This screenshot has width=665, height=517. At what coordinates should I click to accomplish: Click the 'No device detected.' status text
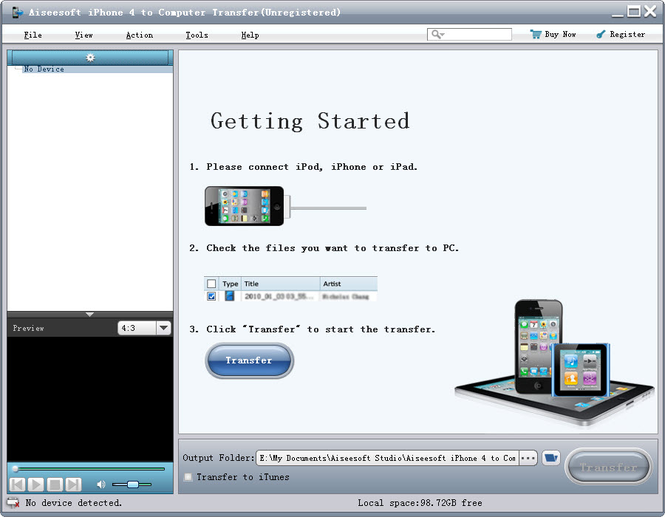[73, 503]
